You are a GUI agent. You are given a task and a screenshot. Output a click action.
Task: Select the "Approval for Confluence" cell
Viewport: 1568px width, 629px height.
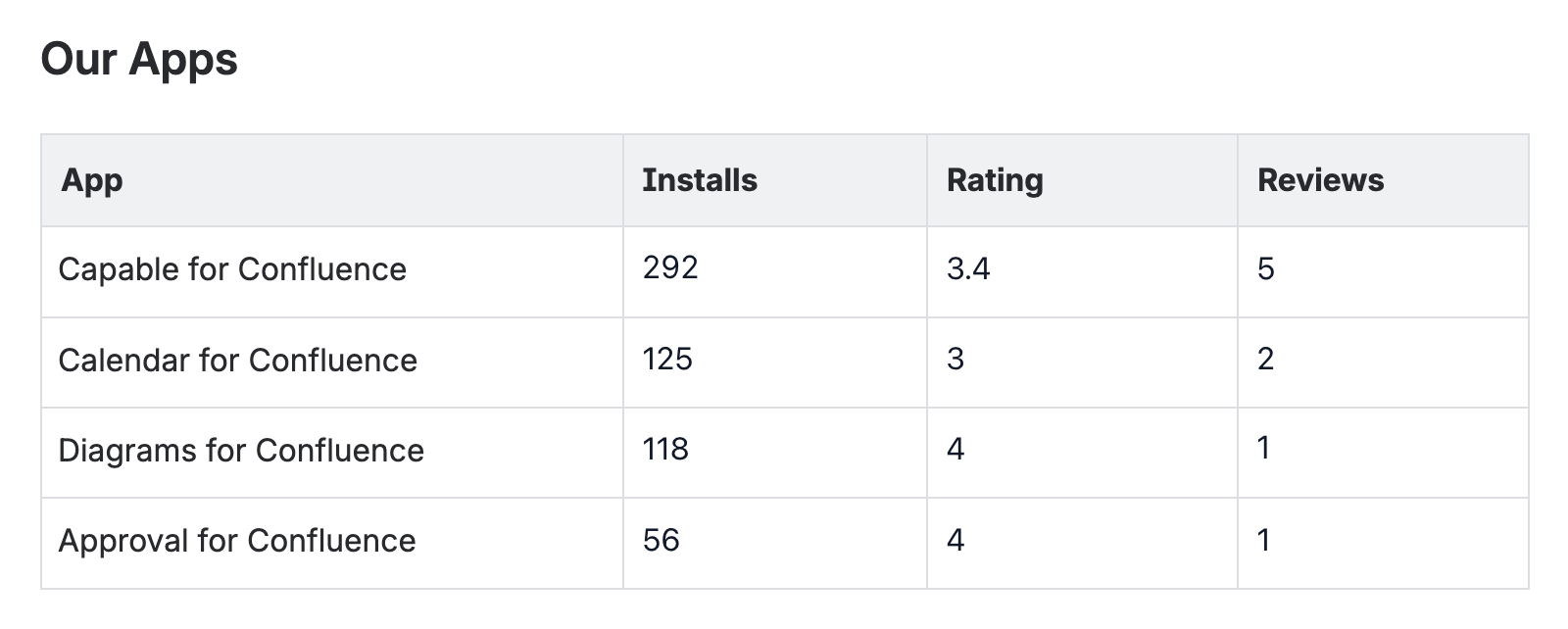coord(236,541)
